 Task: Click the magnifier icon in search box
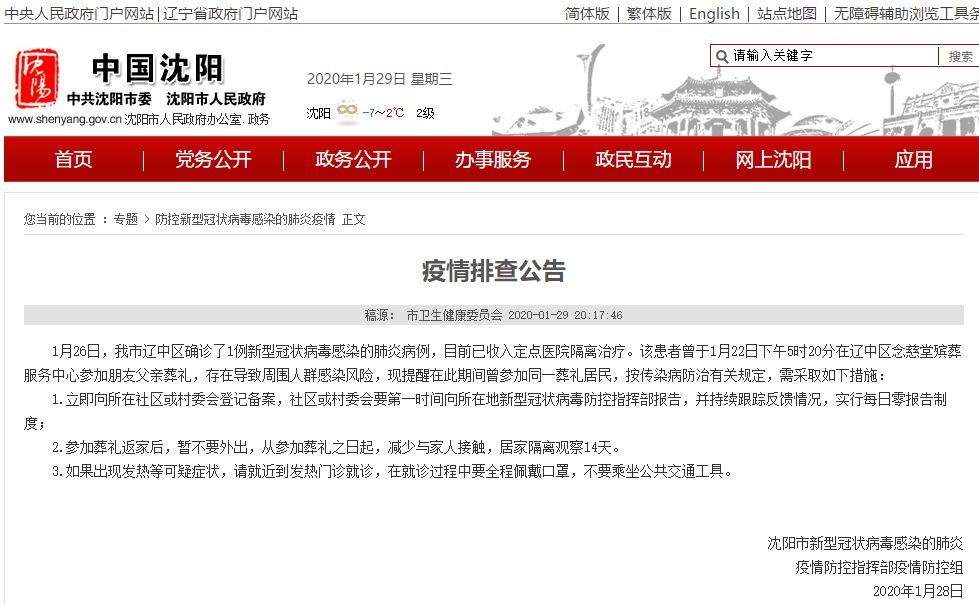point(722,56)
